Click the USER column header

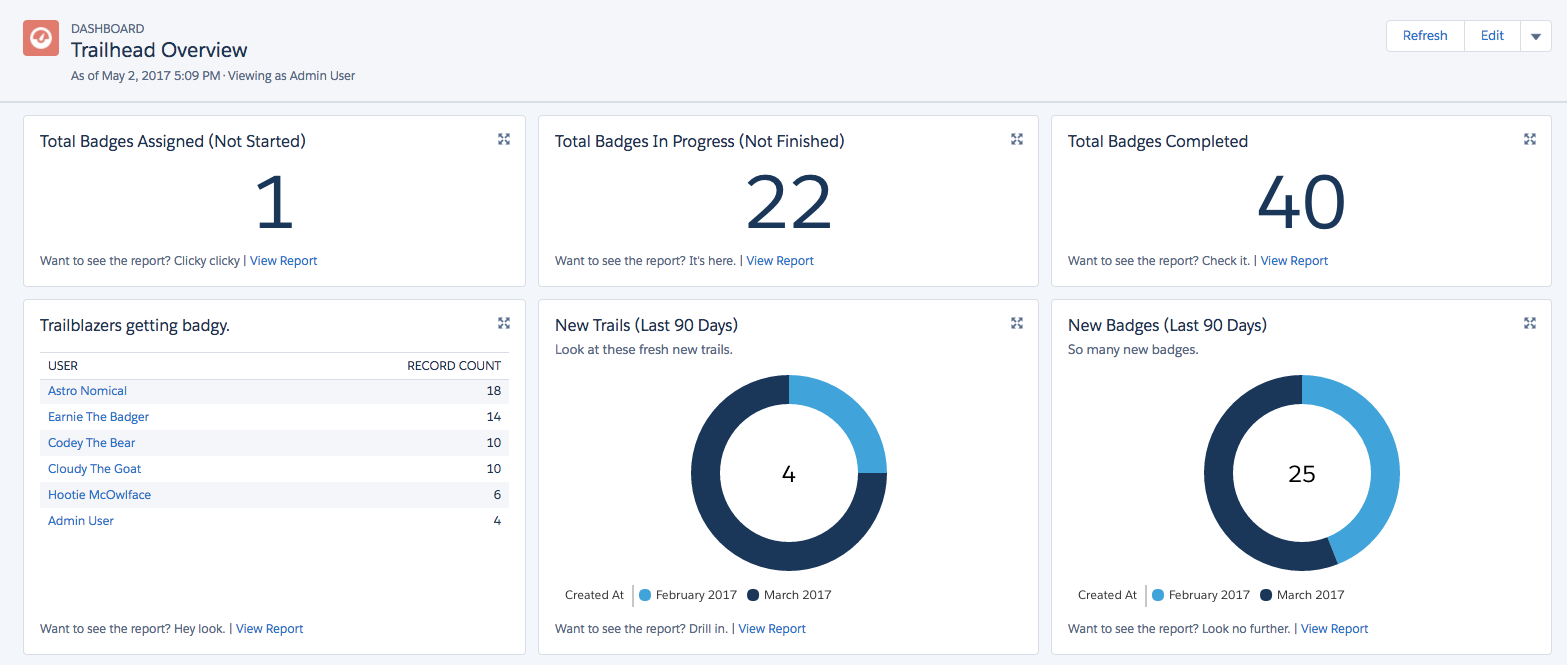tap(63, 366)
